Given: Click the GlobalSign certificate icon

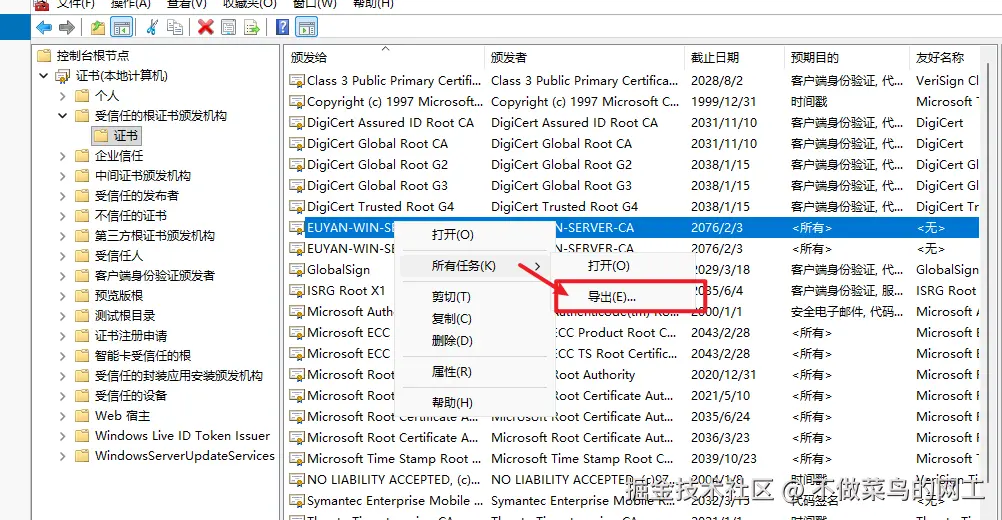Looking at the screenshot, I should pyautogui.click(x=297, y=270).
